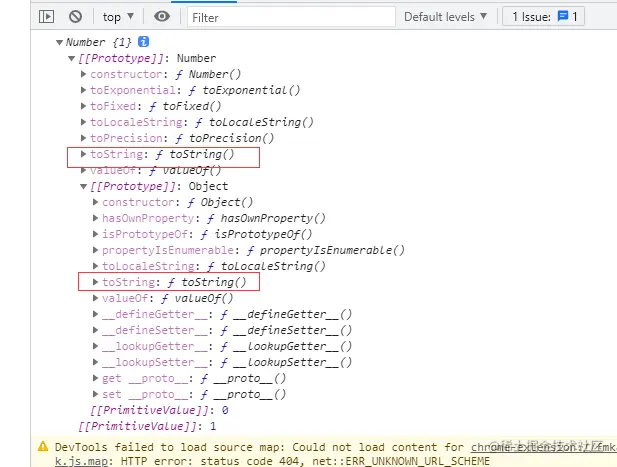The image size is (617, 467).
Task: Click the 'ƒ Object()' function value
Action: tap(220, 203)
